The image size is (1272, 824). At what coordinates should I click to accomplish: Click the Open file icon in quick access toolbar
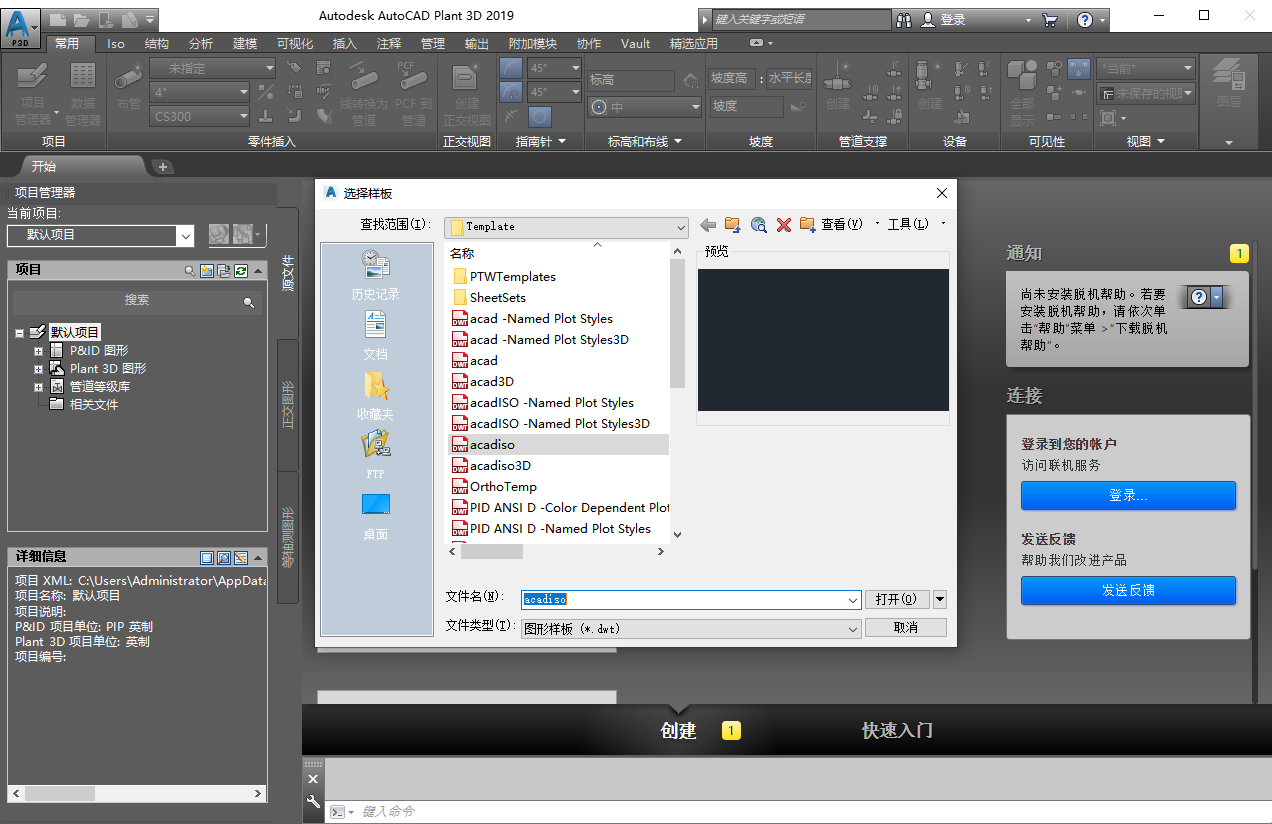(x=82, y=18)
